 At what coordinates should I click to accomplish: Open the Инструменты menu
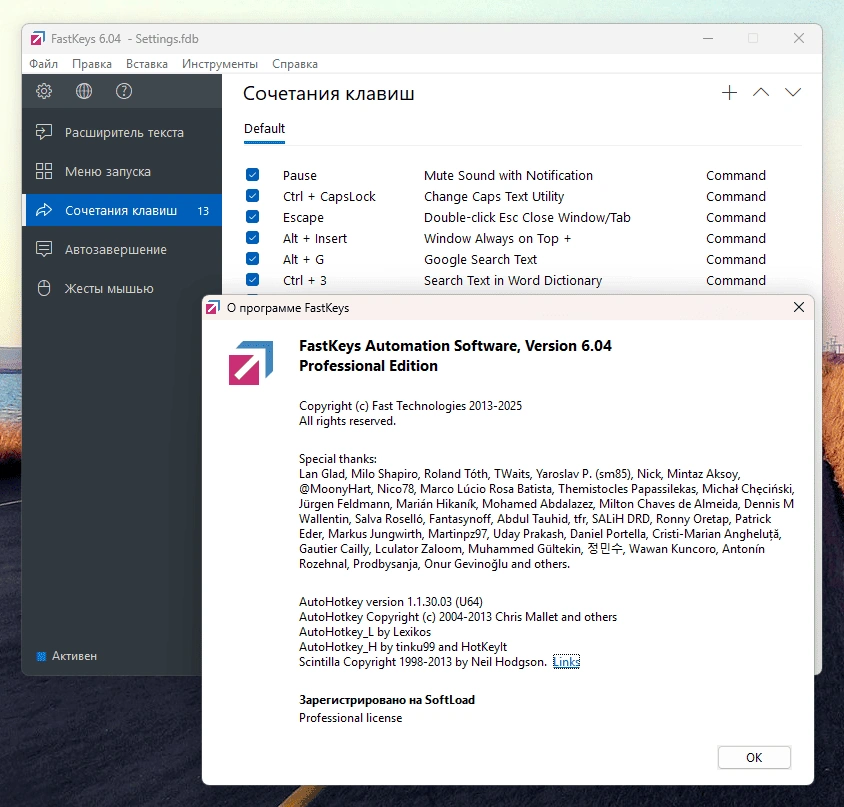(220, 64)
